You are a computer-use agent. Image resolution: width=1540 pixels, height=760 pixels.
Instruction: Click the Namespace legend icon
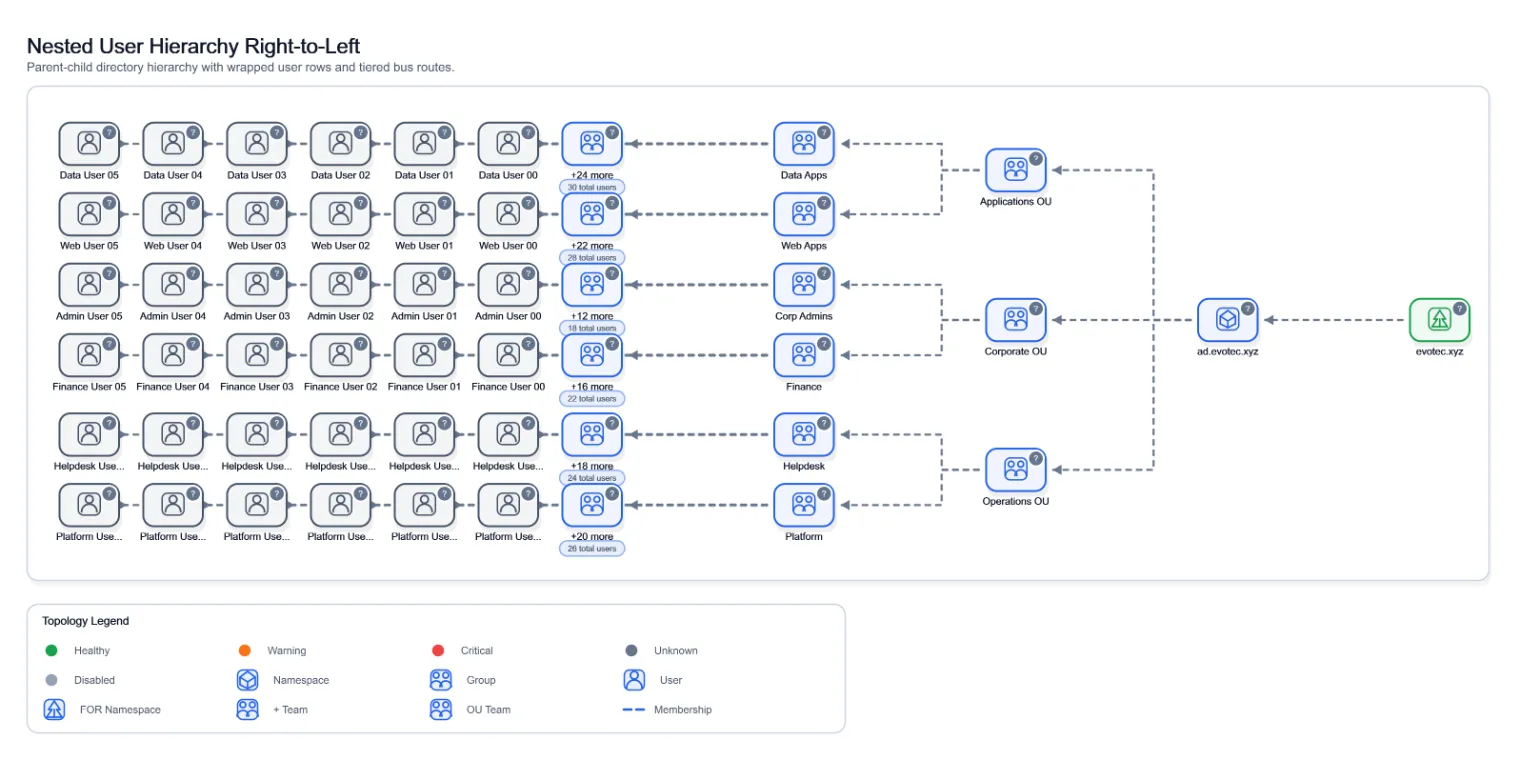tap(248, 680)
